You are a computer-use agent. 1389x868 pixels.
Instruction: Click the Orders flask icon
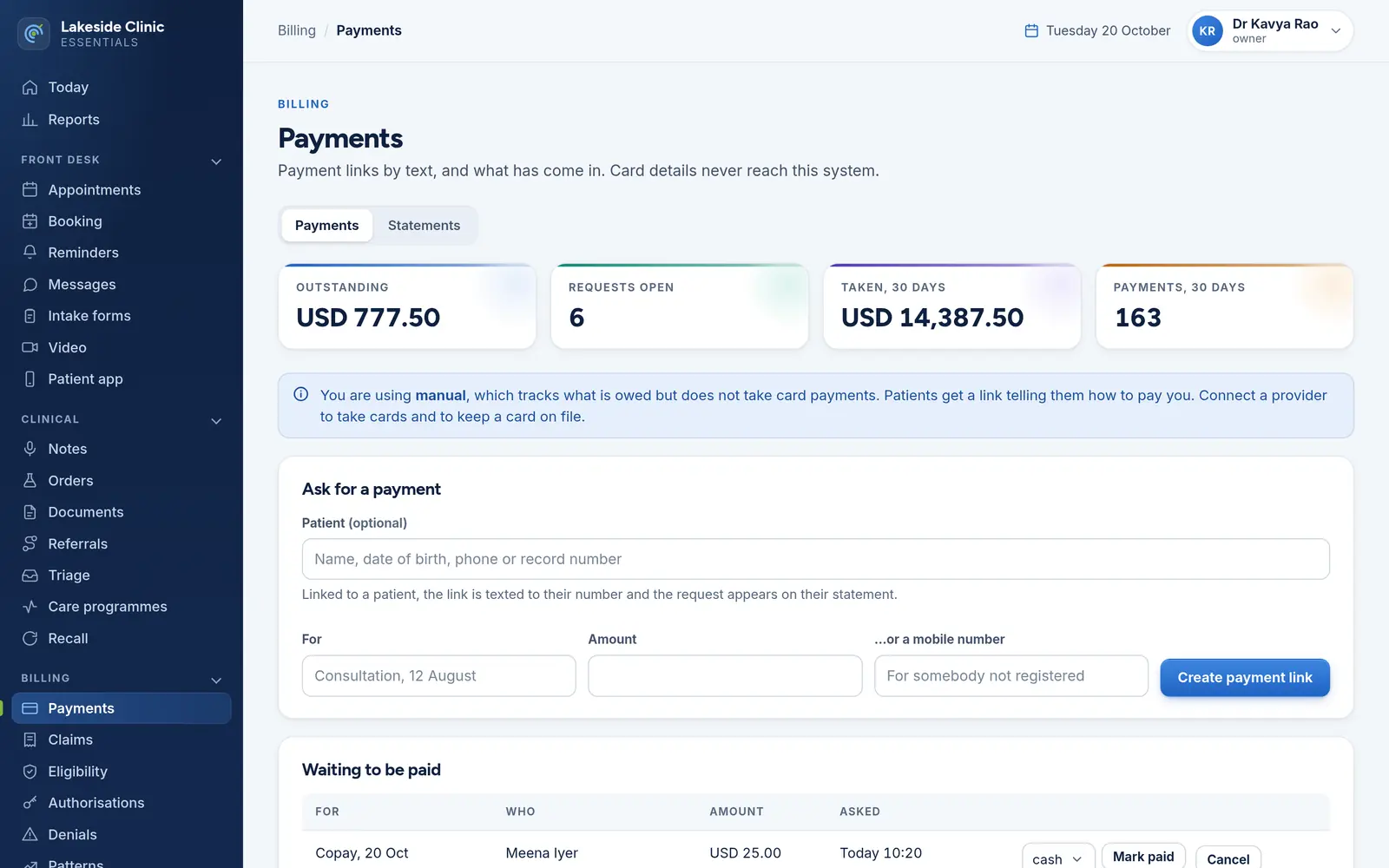(30, 481)
